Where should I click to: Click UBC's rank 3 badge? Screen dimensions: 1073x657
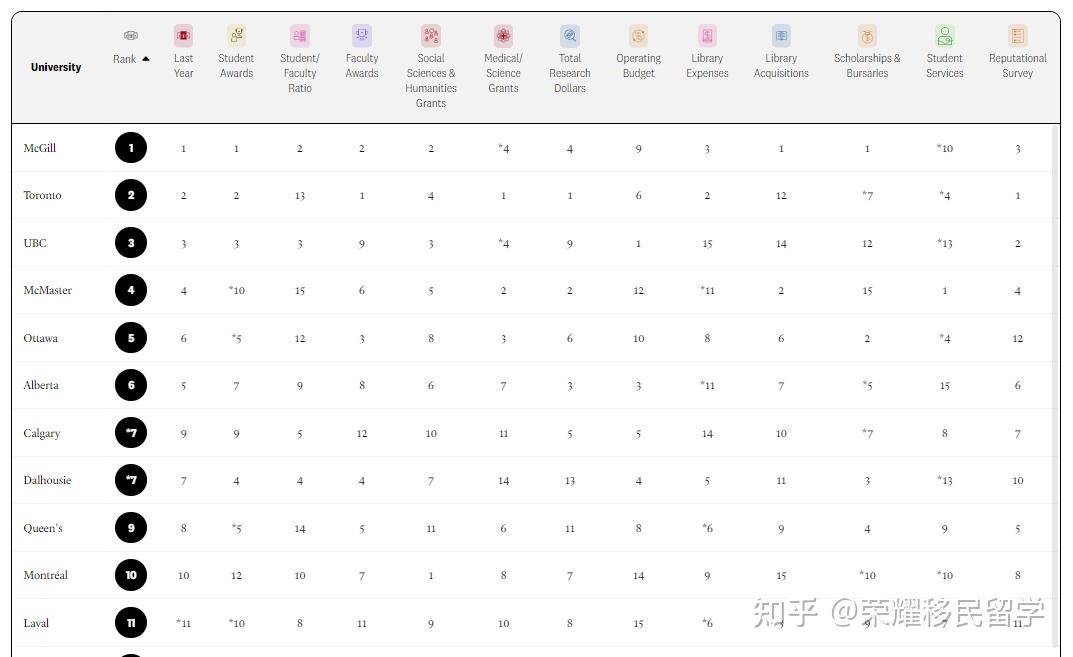(131, 243)
